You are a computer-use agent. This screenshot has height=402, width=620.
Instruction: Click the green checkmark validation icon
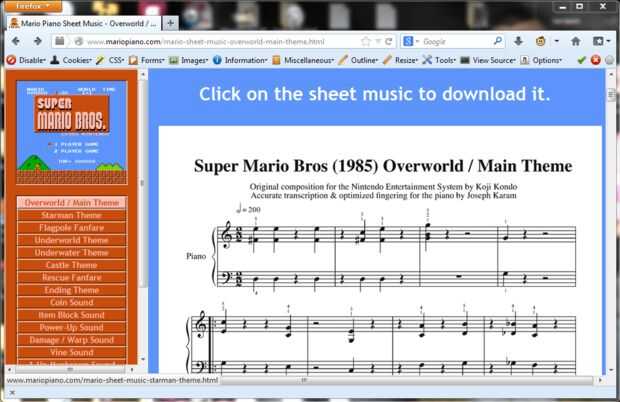(x=581, y=60)
